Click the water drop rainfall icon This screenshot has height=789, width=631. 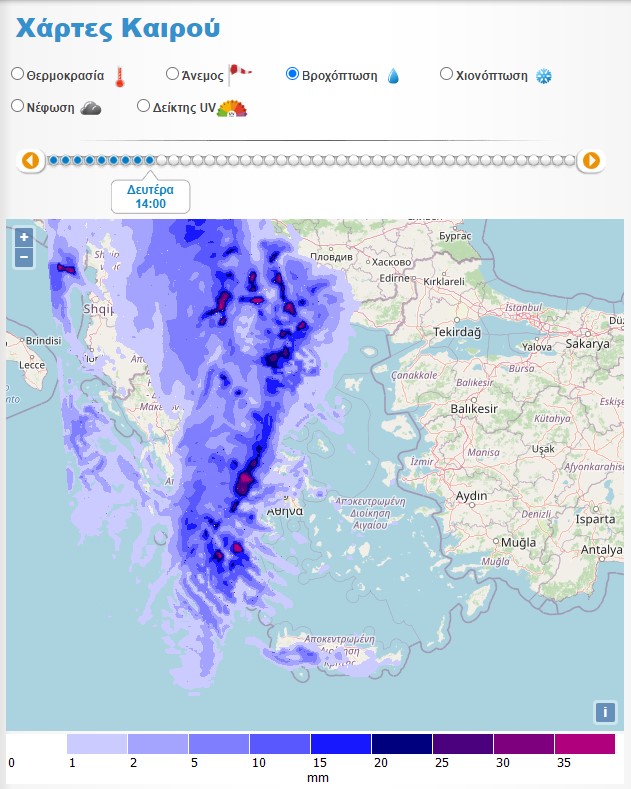(393, 76)
